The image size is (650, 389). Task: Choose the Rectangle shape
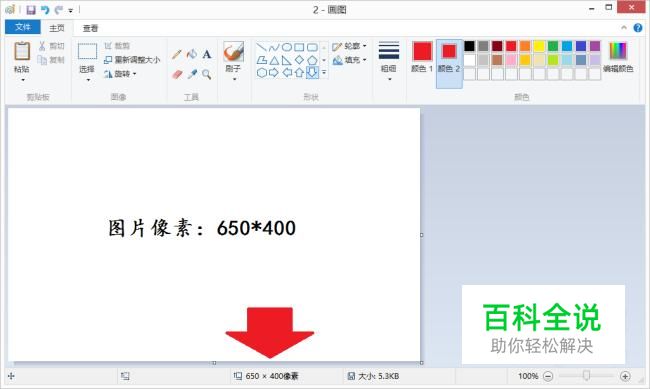[299, 47]
